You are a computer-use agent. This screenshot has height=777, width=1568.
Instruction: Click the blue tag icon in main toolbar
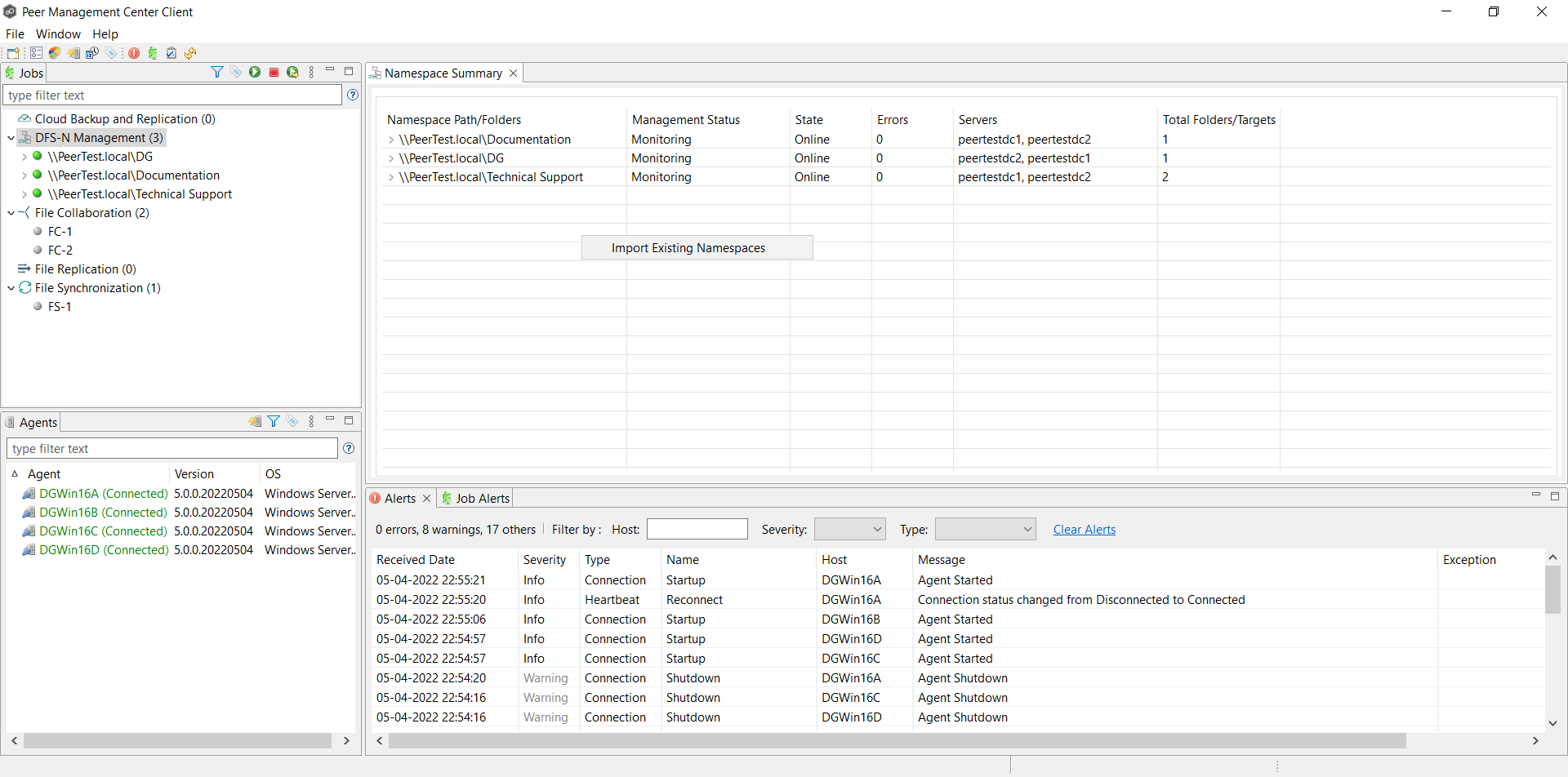tap(111, 53)
